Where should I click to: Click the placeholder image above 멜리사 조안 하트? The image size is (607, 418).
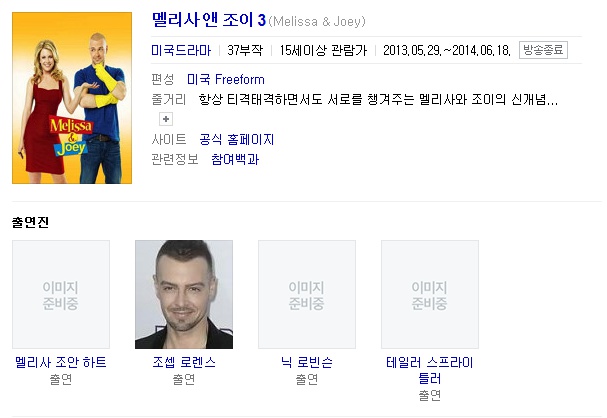[x=61, y=295]
